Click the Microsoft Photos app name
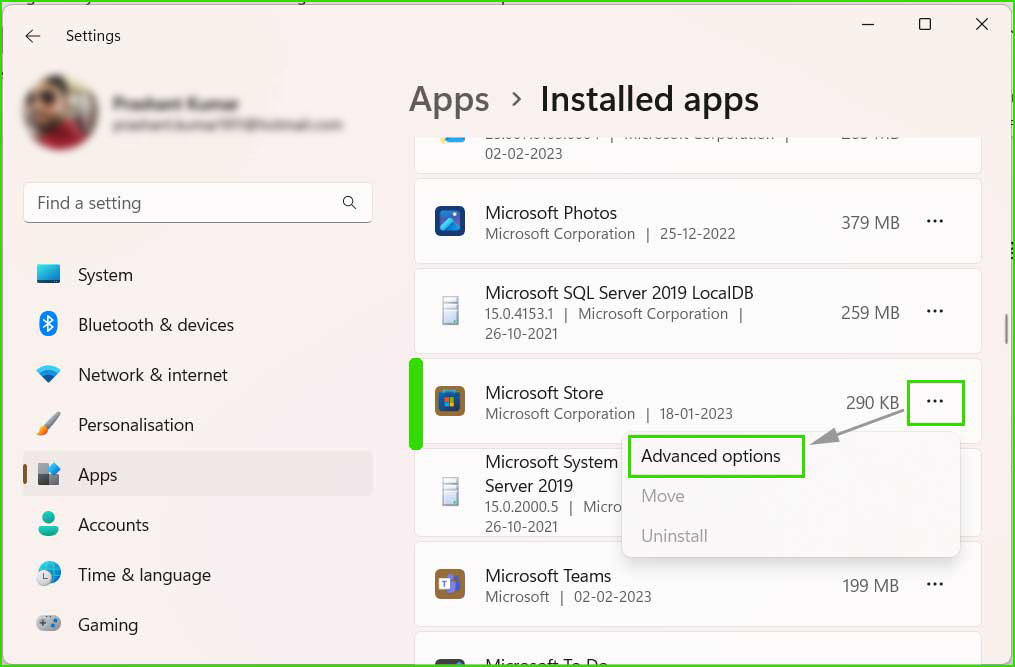1015x667 pixels. pyautogui.click(x=551, y=213)
